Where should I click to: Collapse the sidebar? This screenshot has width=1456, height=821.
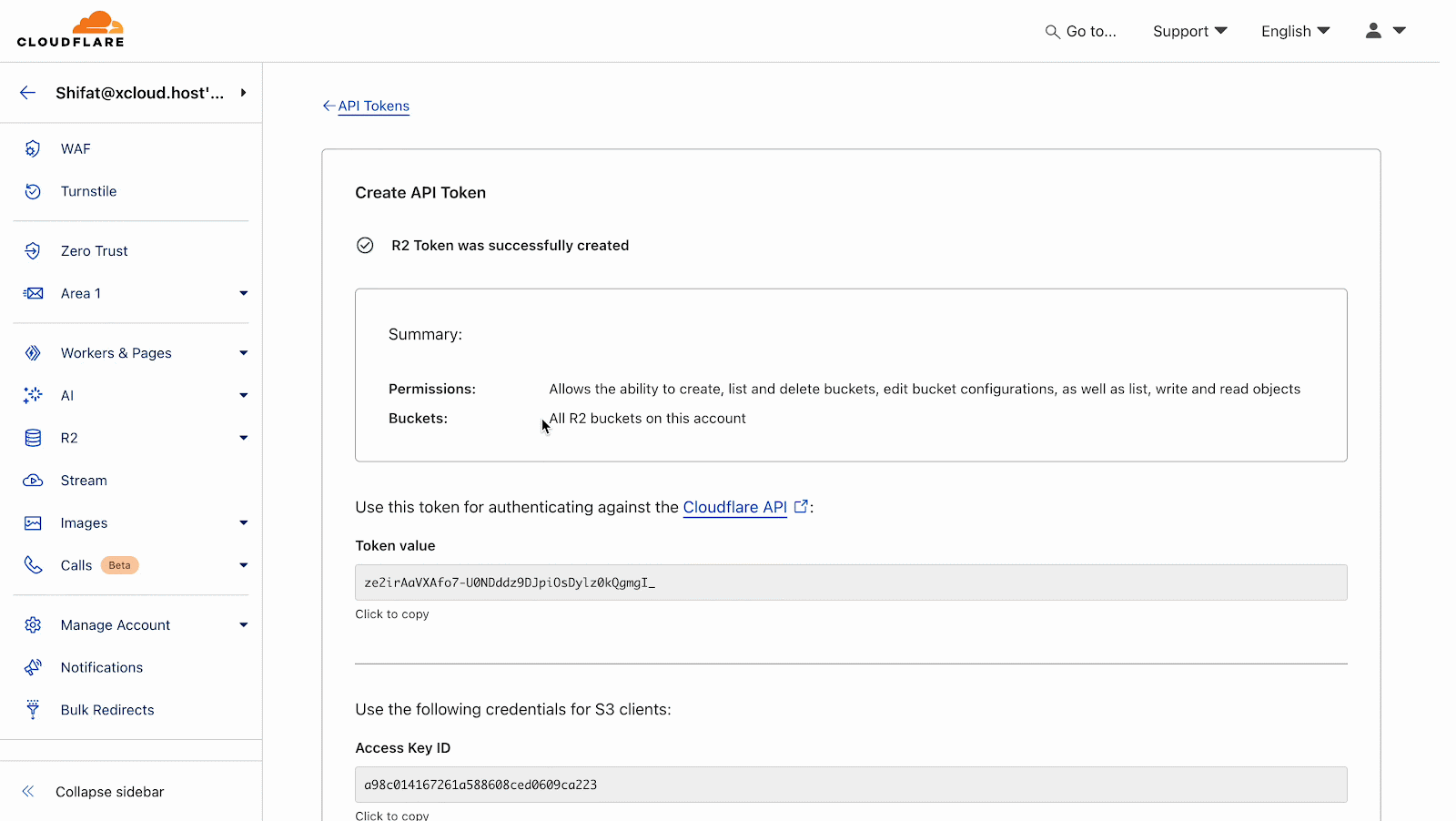tap(109, 792)
